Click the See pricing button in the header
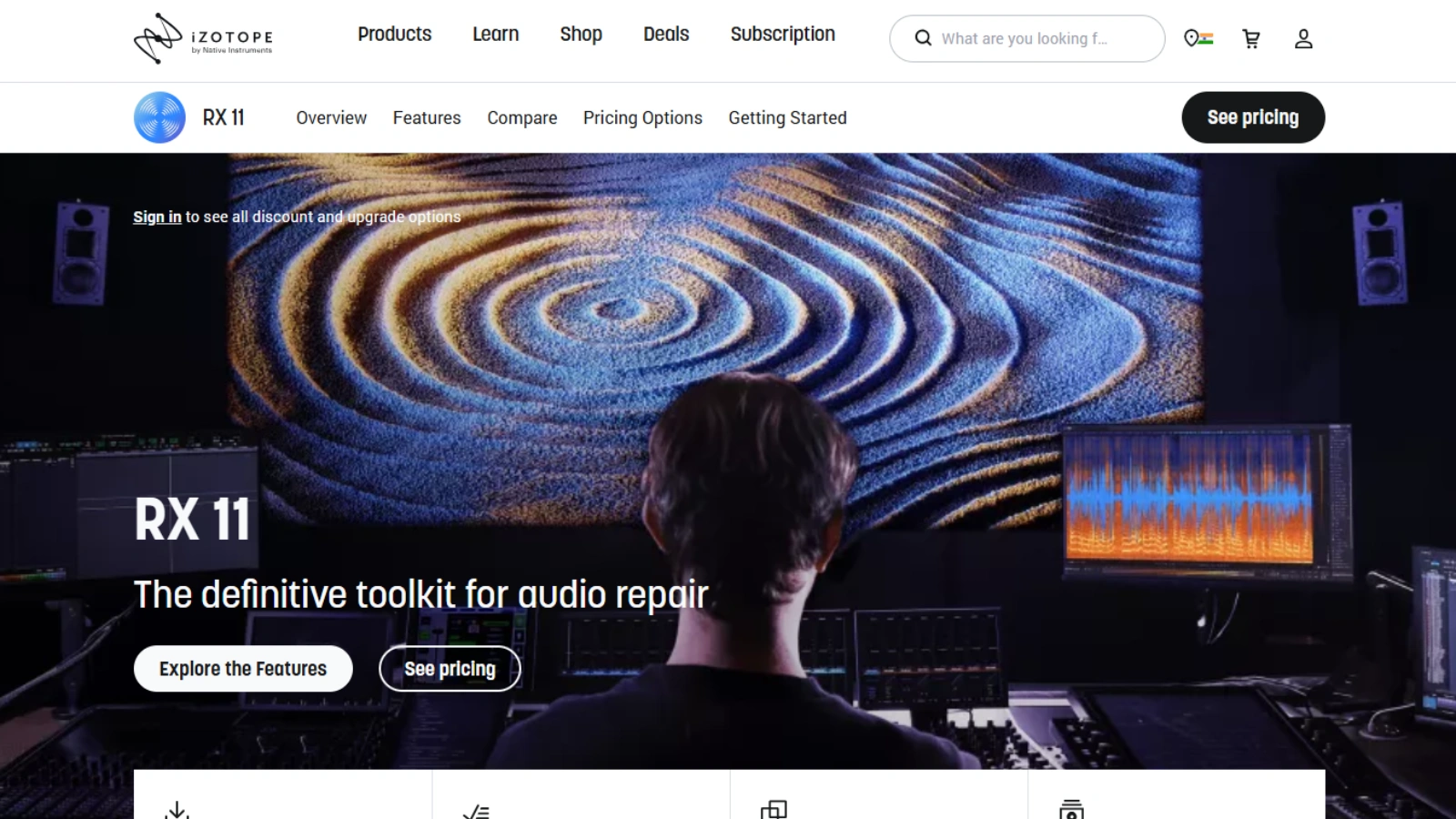The image size is (1456, 819). (x=1253, y=117)
